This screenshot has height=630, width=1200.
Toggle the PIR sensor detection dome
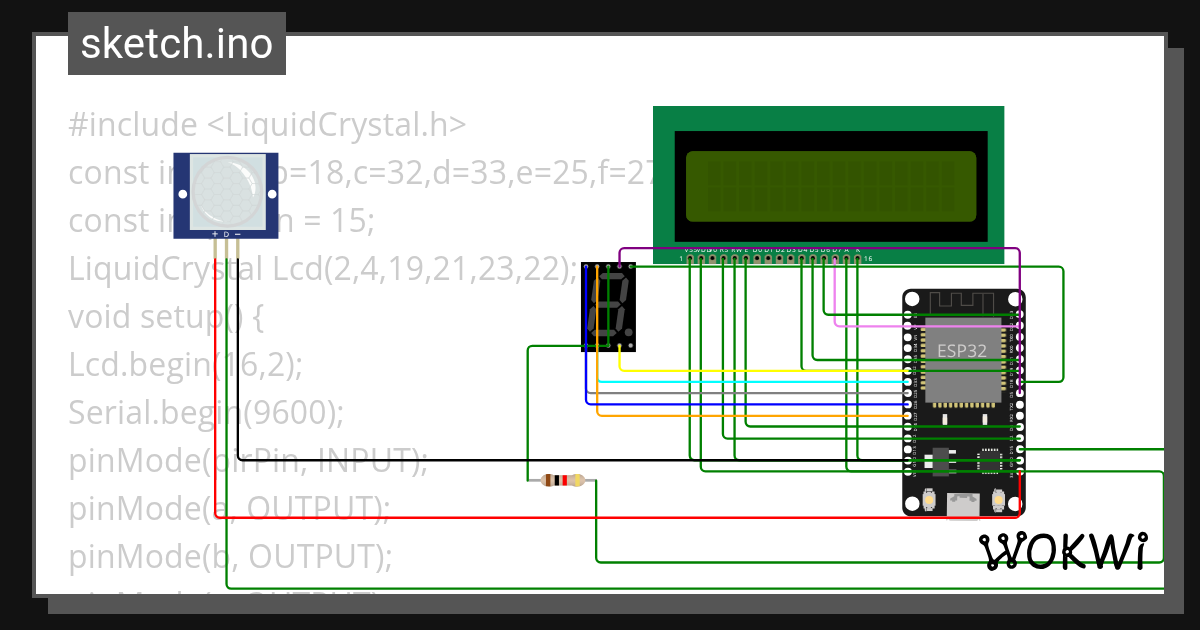click(x=226, y=192)
